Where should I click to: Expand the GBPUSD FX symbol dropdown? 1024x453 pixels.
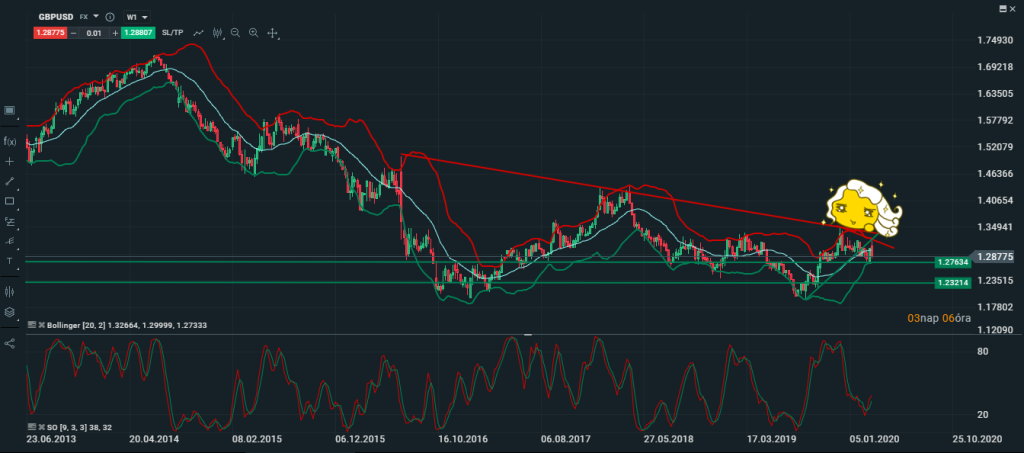[x=96, y=17]
